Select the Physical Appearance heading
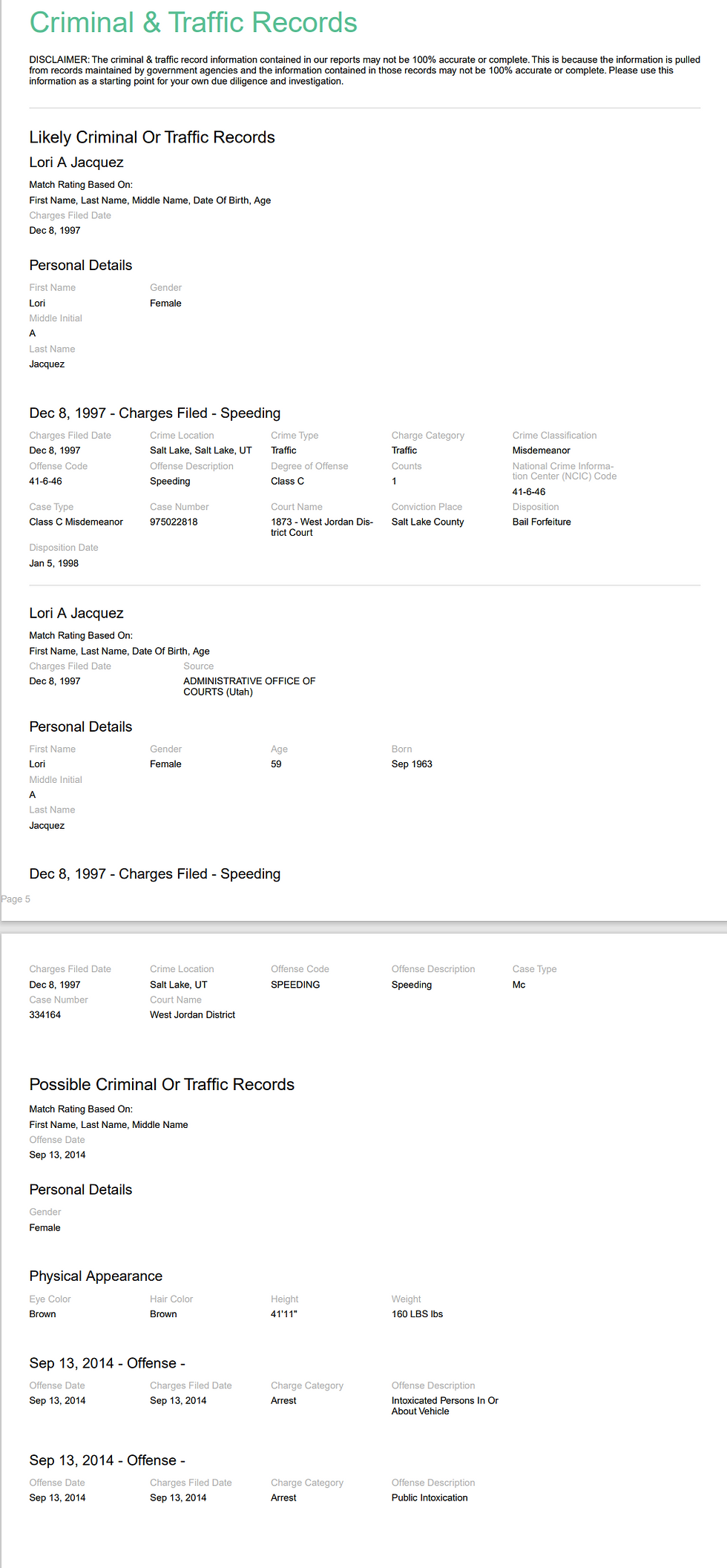The width and height of the screenshot is (727, 1568). coord(96,1276)
